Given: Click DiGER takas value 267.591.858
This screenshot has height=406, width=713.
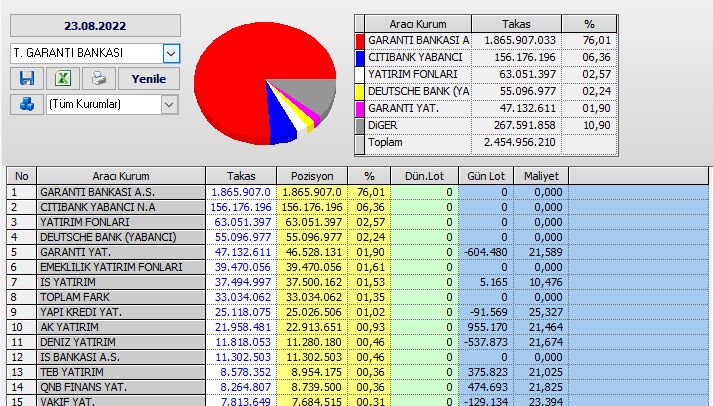Looking at the screenshot, I should (x=525, y=125).
